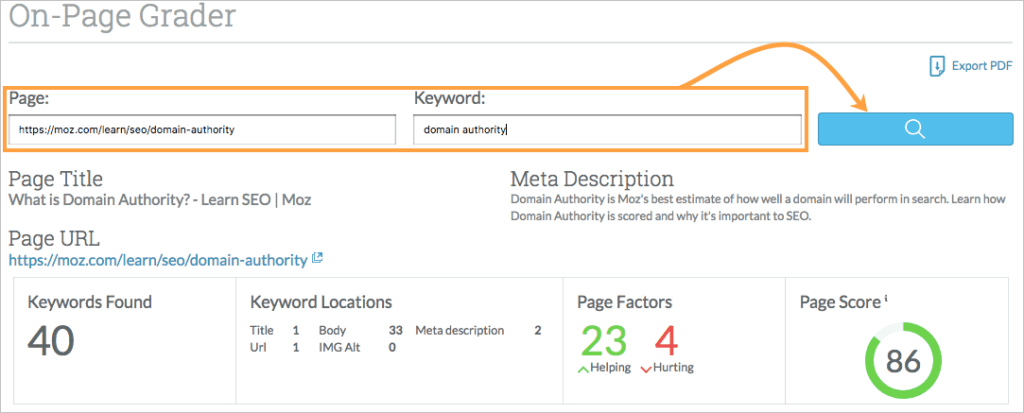Click the green 23 Helping factors number
1024x413 pixels.
[603, 341]
